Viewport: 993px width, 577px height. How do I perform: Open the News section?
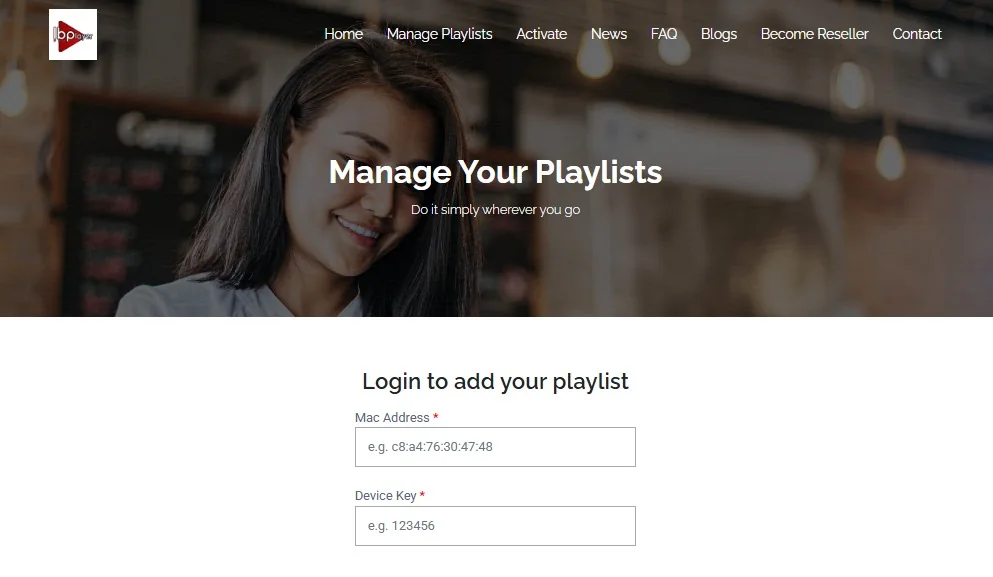(609, 34)
